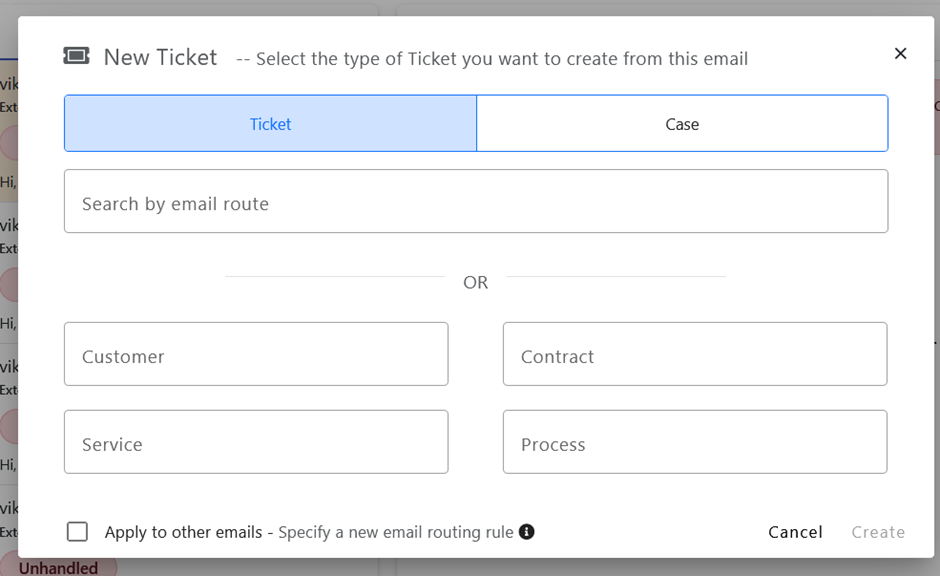Click the 'Apply to other emails' label text
Viewport: 940px width, 576px height.
click(x=183, y=533)
